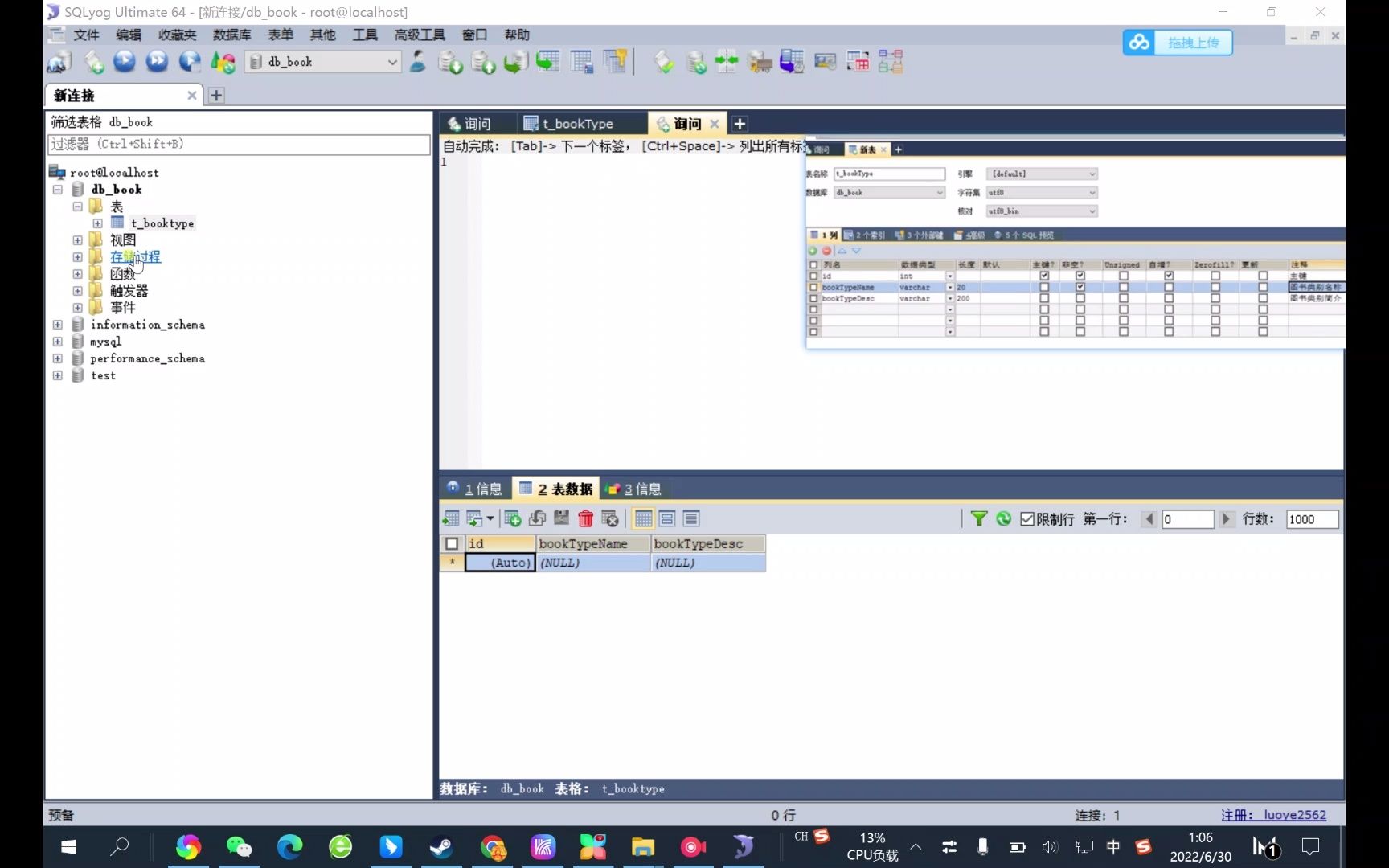The width and height of the screenshot is (1389, 868).
Task: Switch table data view to grid mode icon
Action: (643, 518)
